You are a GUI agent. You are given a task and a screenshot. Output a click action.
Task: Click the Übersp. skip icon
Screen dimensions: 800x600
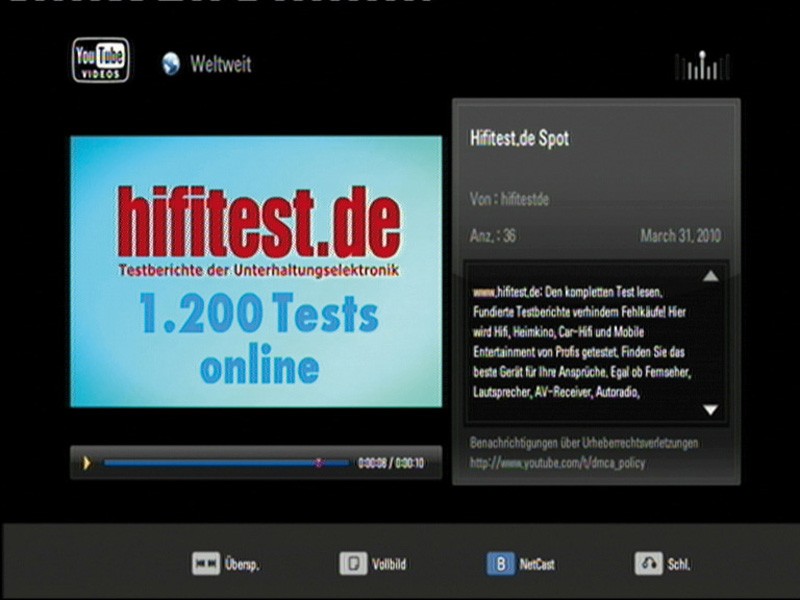click(206, 563)
